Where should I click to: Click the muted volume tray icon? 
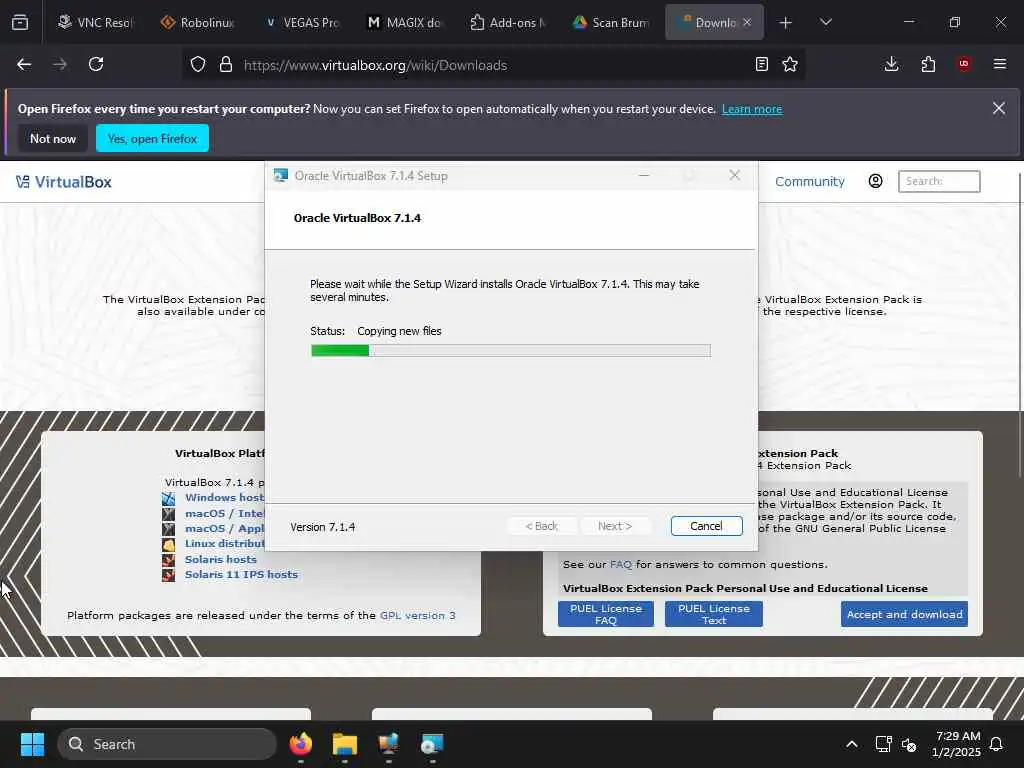pos(908,744)
